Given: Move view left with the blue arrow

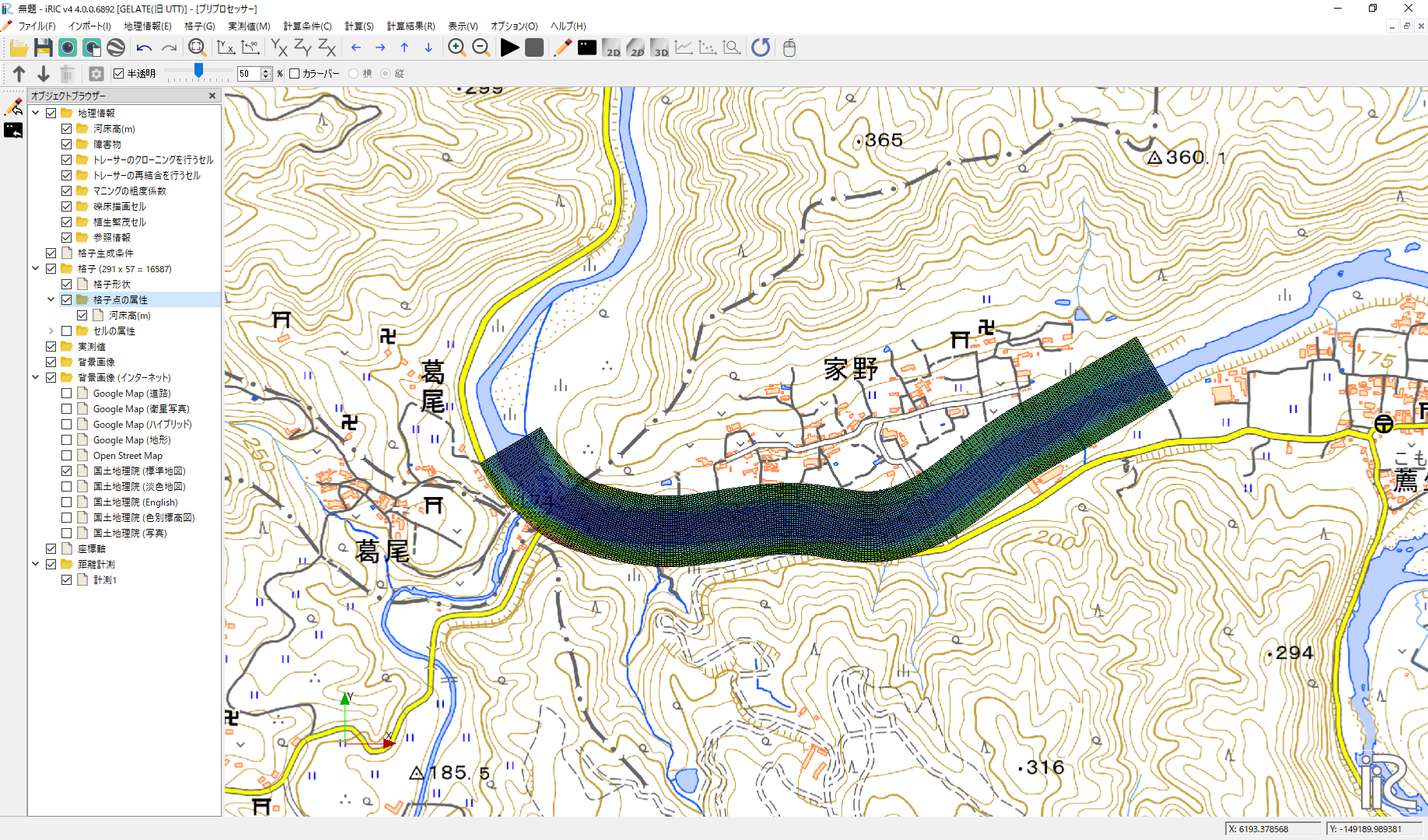Looking at the screenshot, I should coord(356,48).
